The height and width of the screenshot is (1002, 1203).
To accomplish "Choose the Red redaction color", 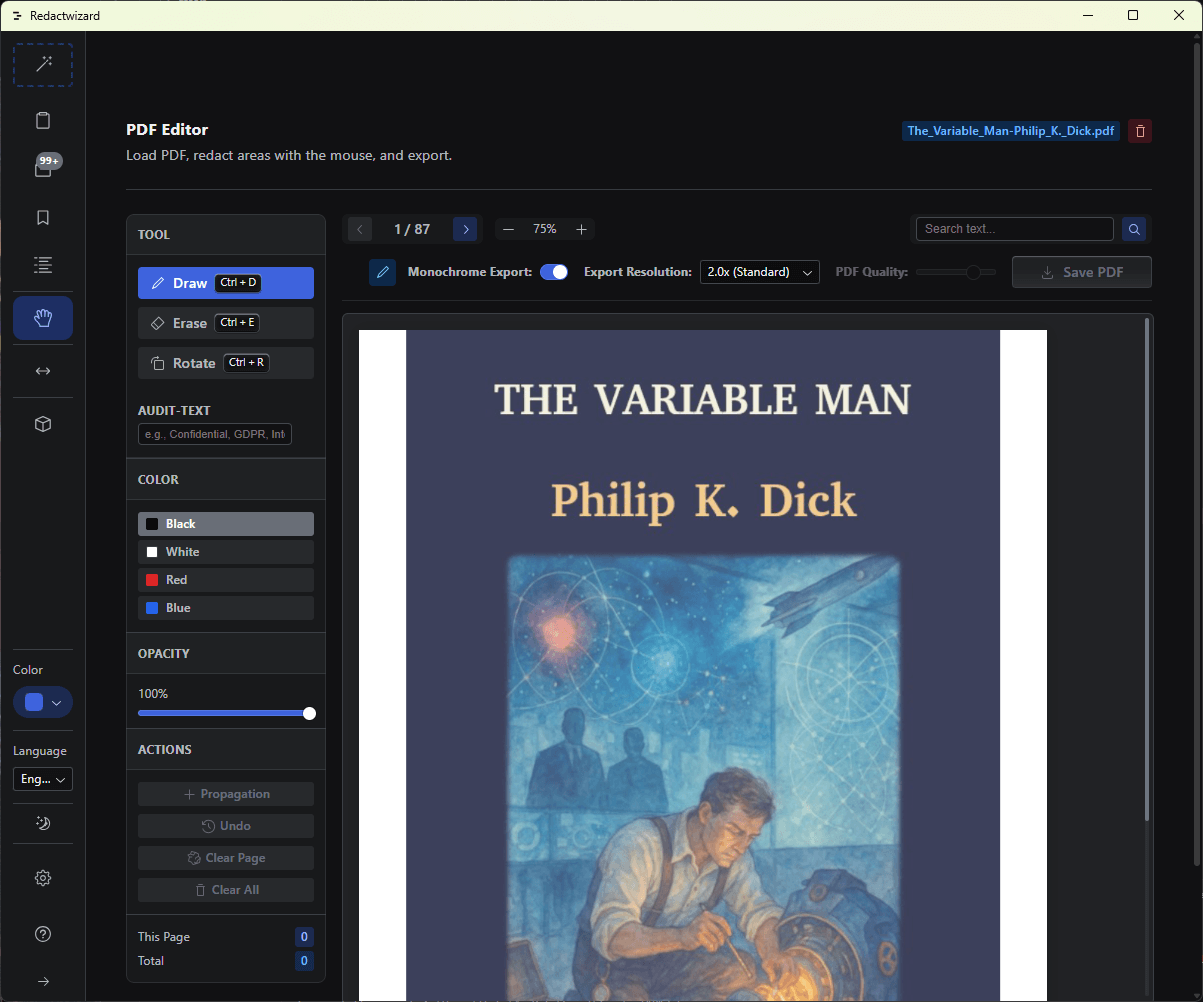I will [226, 580].
